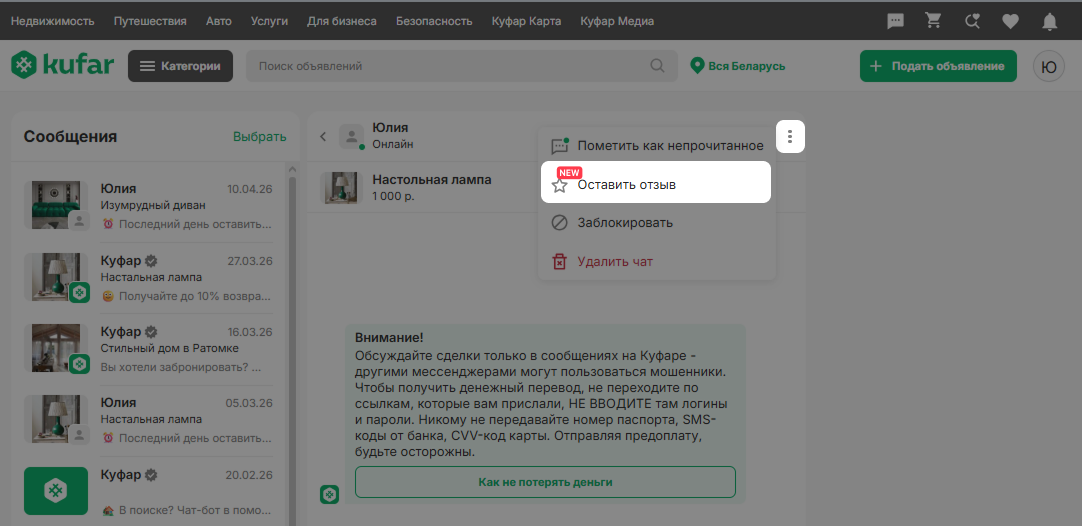Change region via Вся Беларусь
Image resolution: width=1082 pixels, height=526 pixels.
pos(738,66)
